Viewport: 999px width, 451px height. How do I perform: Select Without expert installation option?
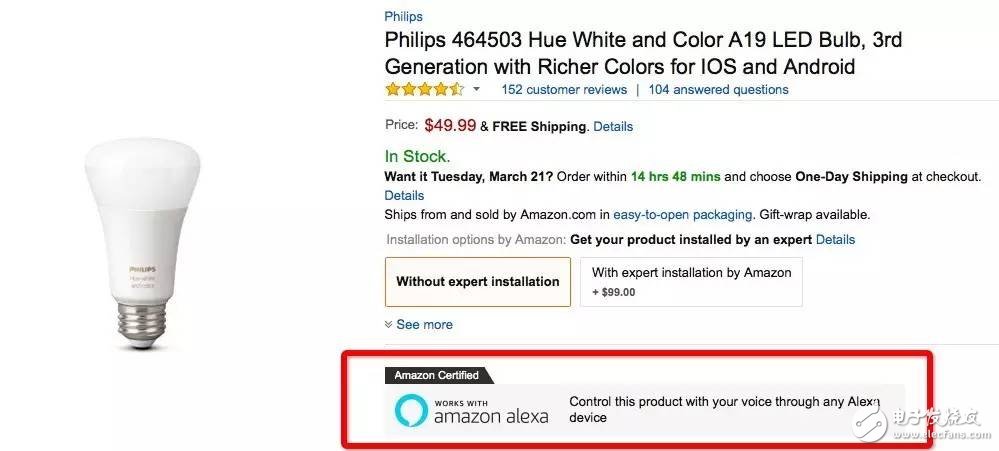pyautogui.click(x=477, y=281)
